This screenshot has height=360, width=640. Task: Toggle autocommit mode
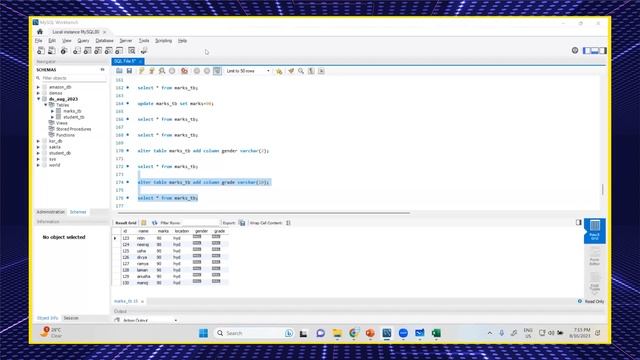coord(217,71)
